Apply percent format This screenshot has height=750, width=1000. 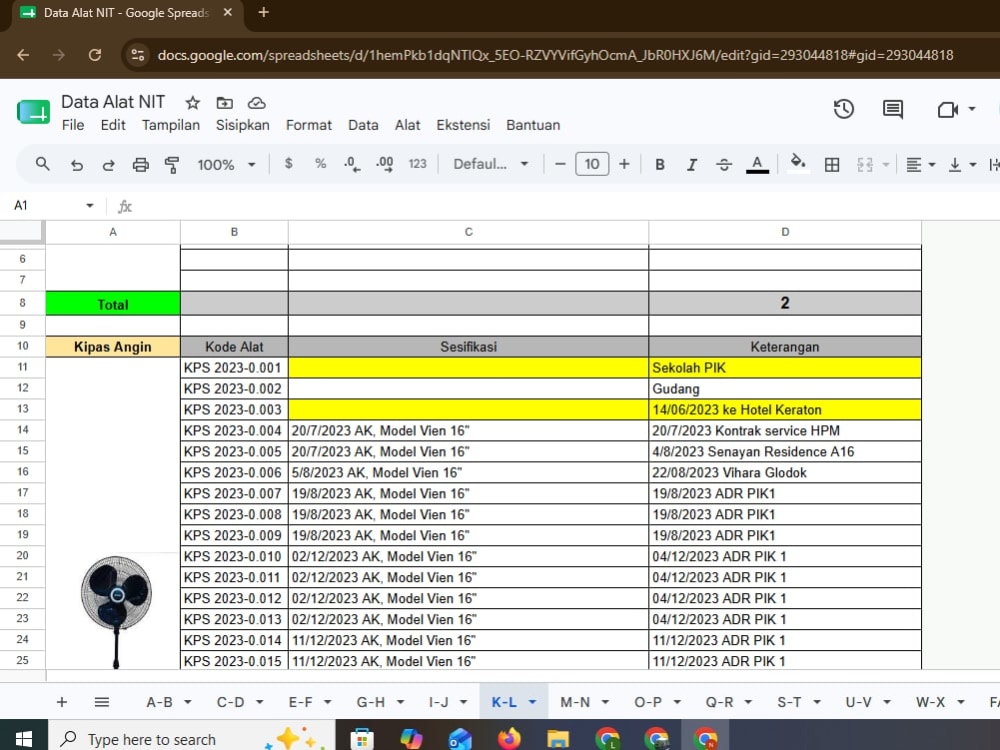pyautogui.click(x=320, y=164)
